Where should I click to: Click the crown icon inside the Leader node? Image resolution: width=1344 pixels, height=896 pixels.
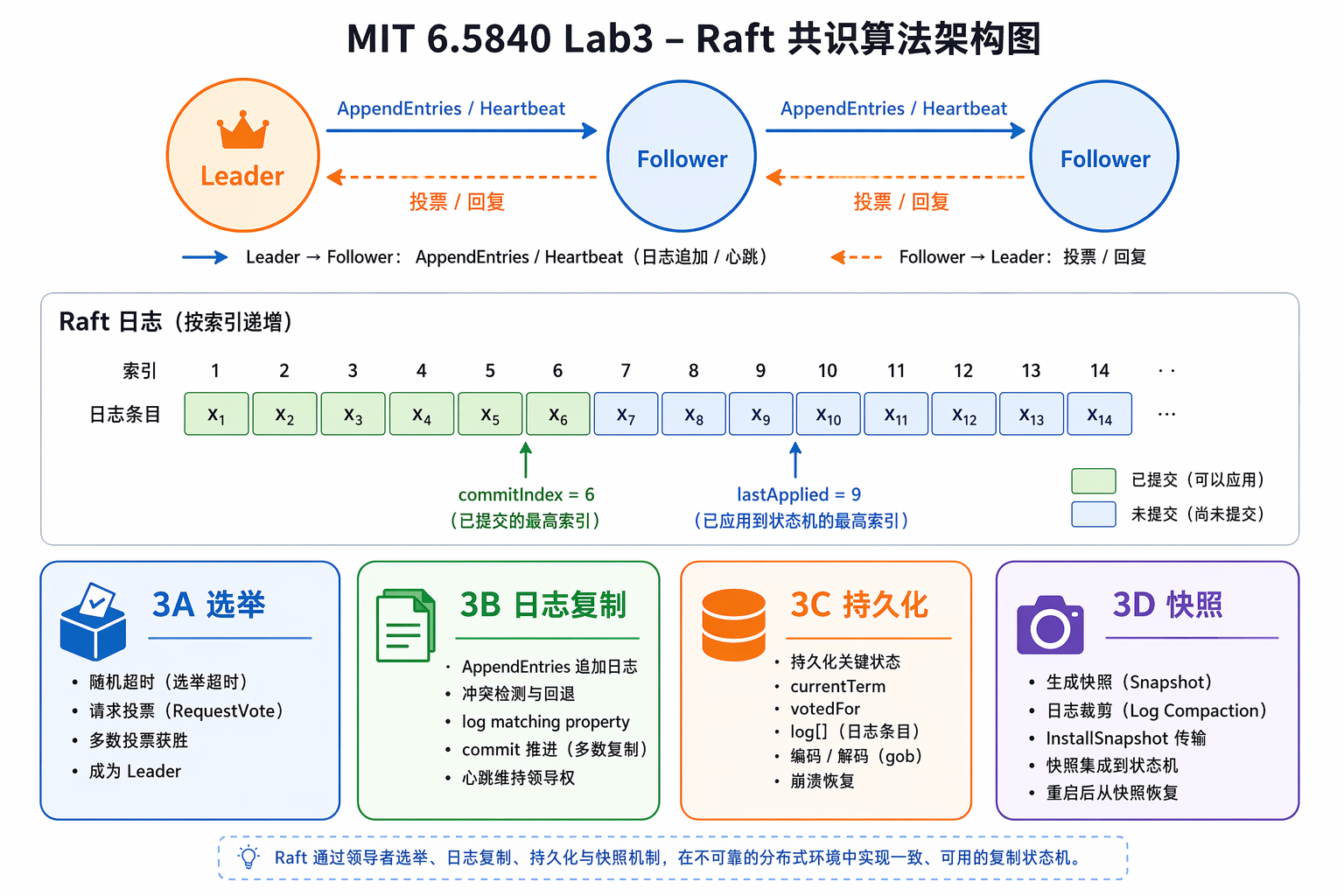pos(242,130)
